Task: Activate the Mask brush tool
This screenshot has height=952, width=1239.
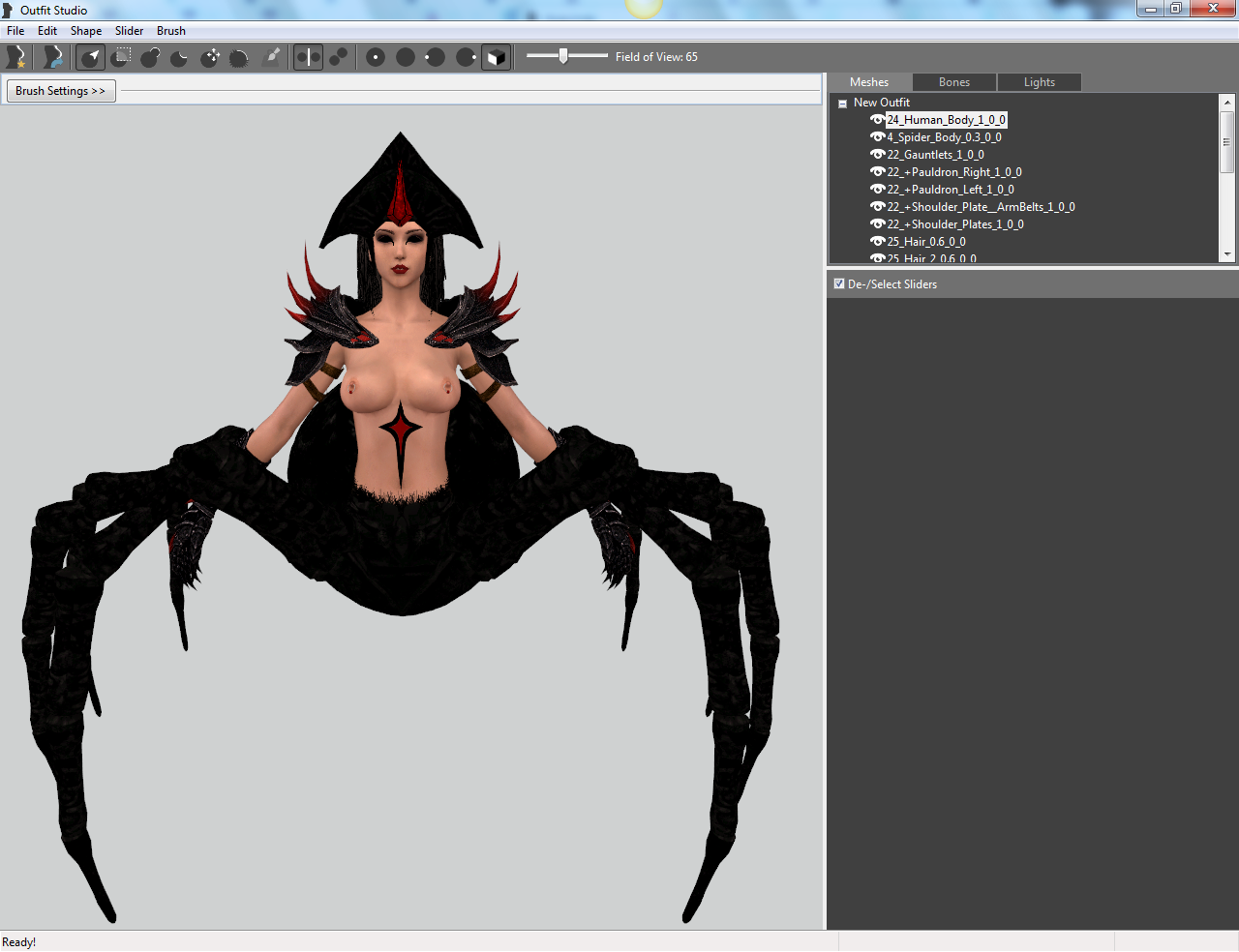Action: click(x=121, y=57)
